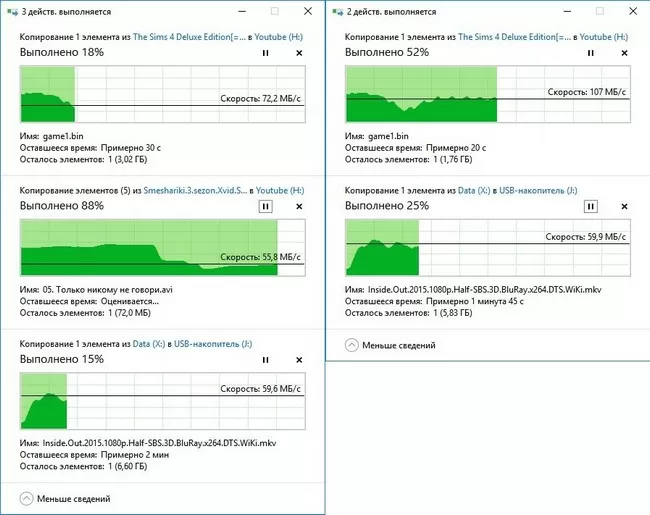Cancel the Smeshariki 88% copy operation
The width and height of the screenshot is (650, 515).
click(299, 206)
